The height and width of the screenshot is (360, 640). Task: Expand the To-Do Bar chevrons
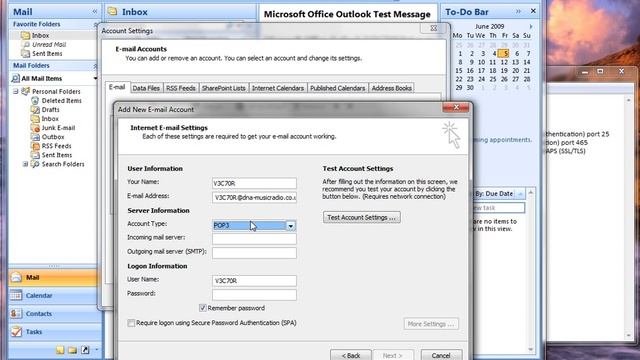click(518, 11)
